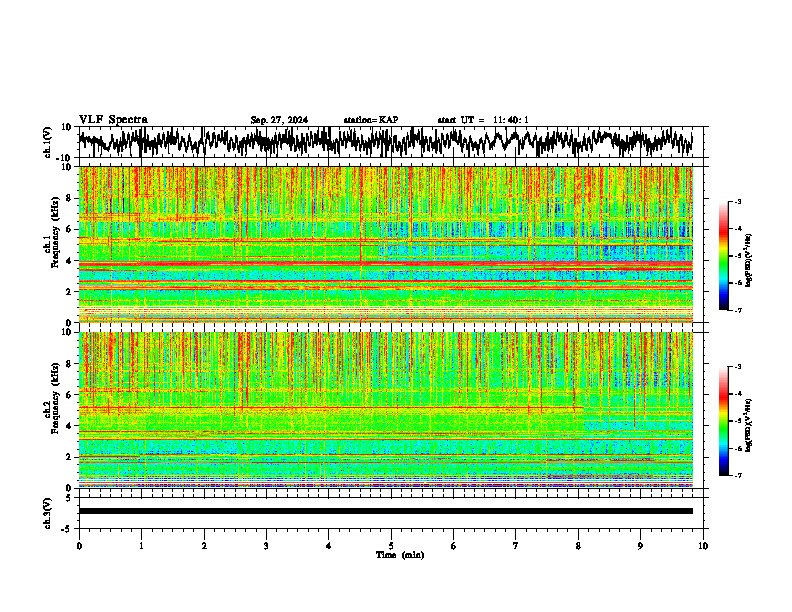Image resolution: width=792 pixels, height=612 pixels.
Task: Click inside the ch.2 spectrogram panel
Action: coord(386,410)
